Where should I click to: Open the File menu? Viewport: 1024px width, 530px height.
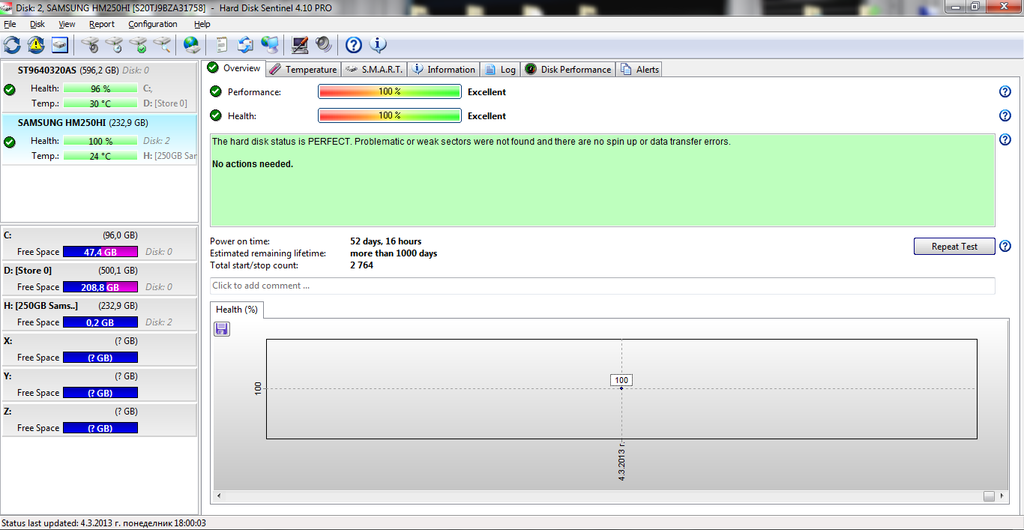pyautogui.click(x=10, y=24)
